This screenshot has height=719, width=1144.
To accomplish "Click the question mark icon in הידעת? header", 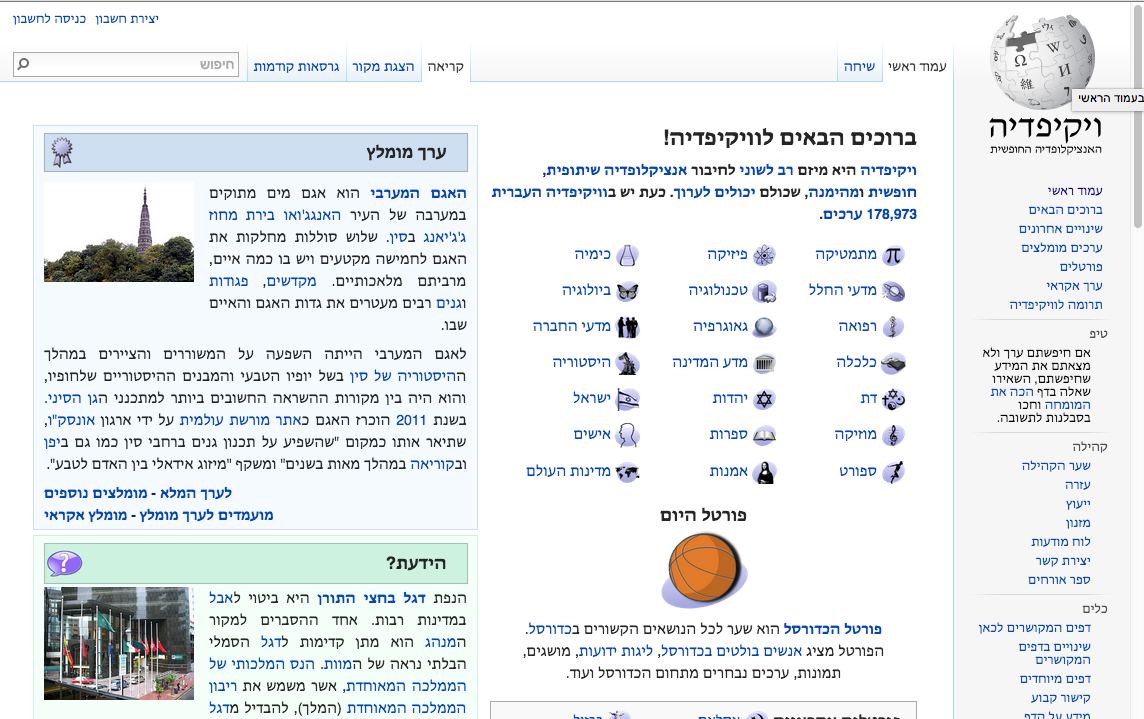I will pos(65,563).
